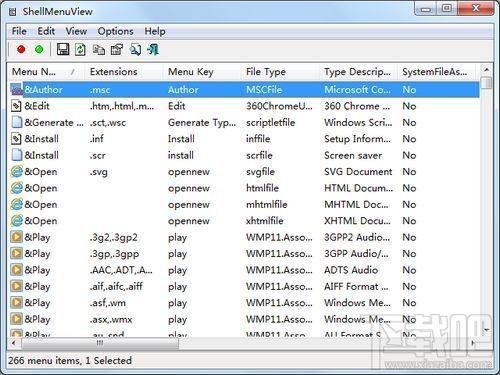Click the Save Selected Items floppy icon
This screenshot has width=500, height=375.
(x=63, y=49)
